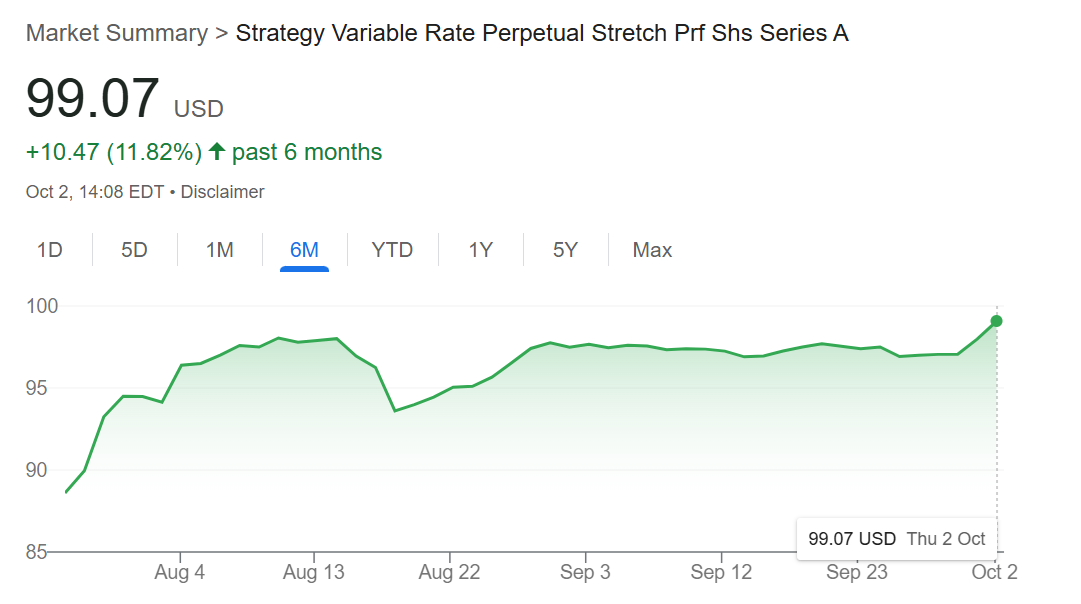Click the green data point on chart
This screenshot has height=604, width=1081.
pyautogui.click(x=996, y=321)
